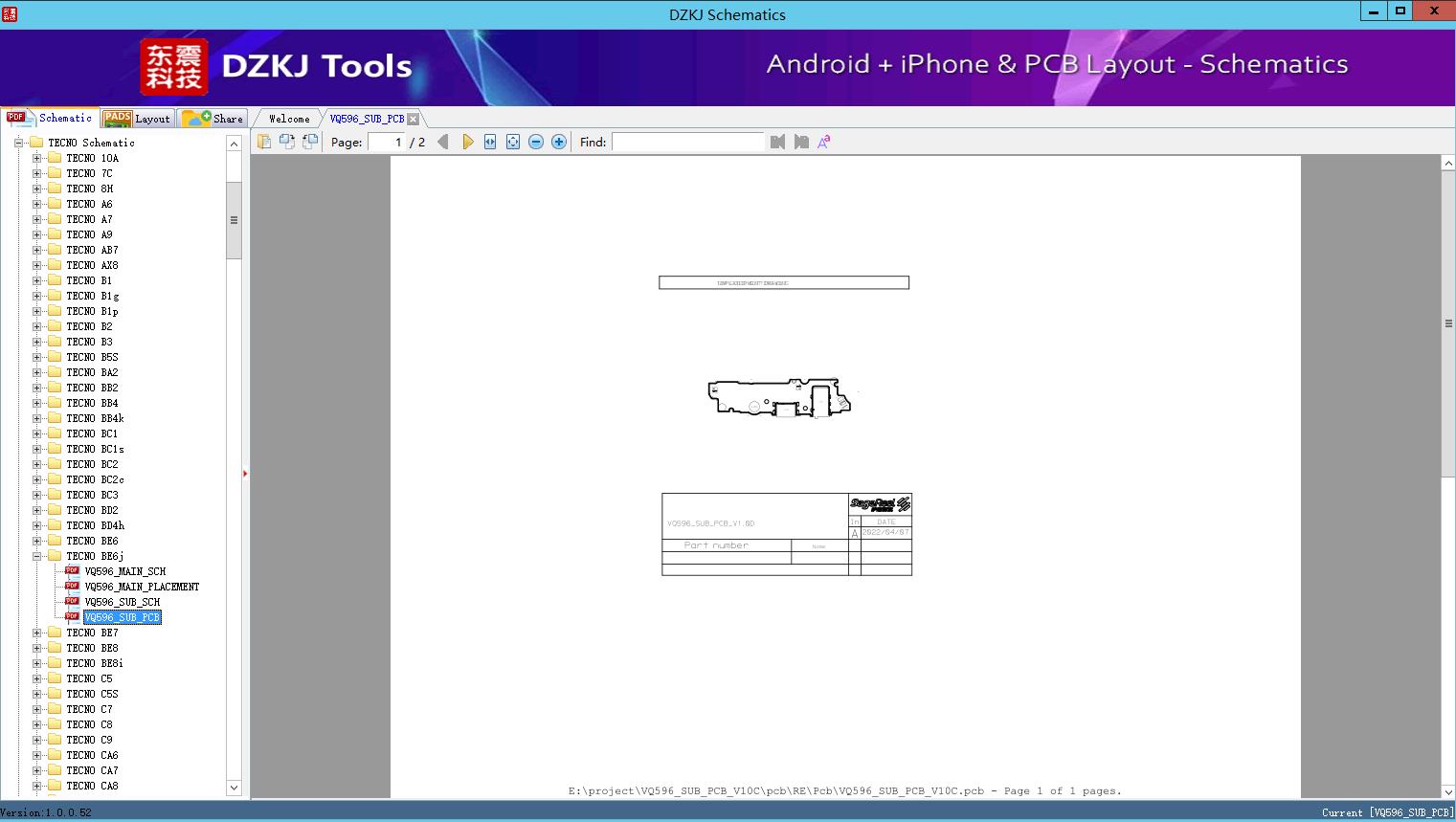
Task: Expand the TECNO AX8 folder
Action: pos(36,265)
